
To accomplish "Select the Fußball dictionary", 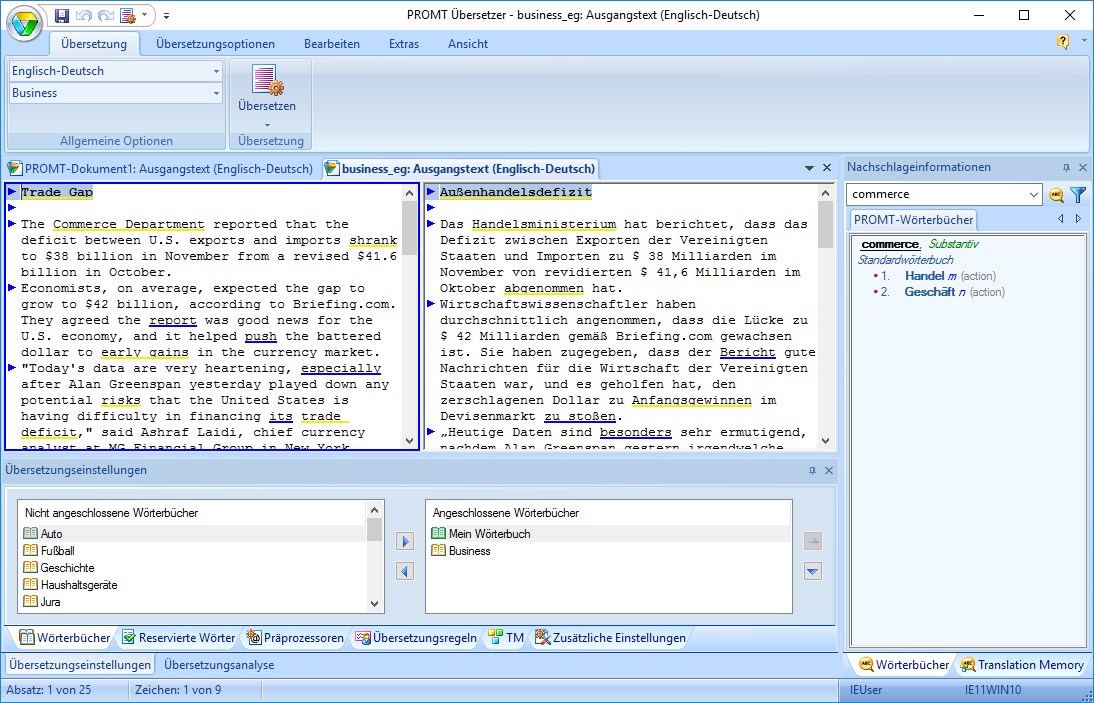I will click(193, 551).
